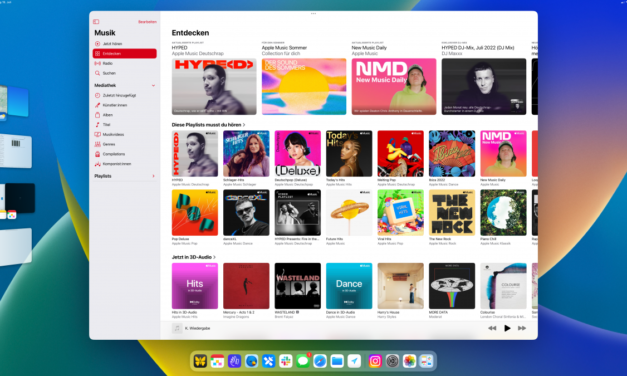Open the WASTELAND album tile
Screen dimensions: 627x376
click(x=298, y=286)
